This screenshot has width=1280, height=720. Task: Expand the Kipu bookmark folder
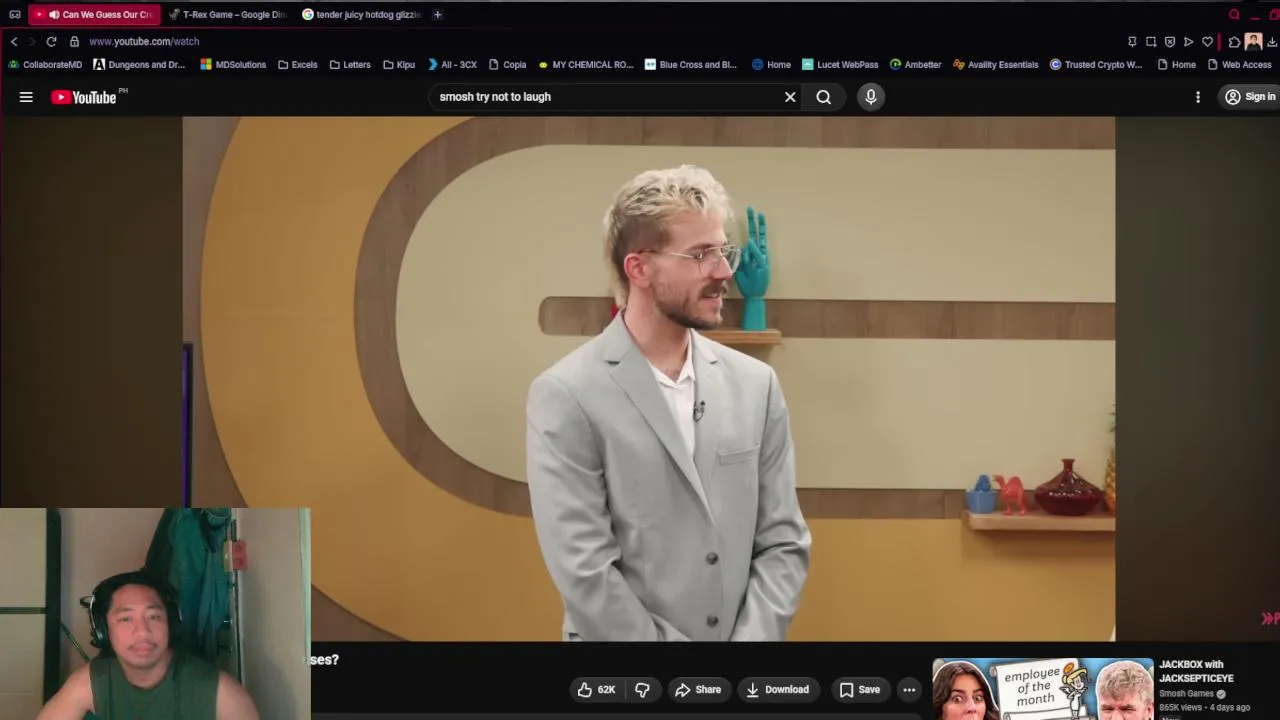point(399,64)
